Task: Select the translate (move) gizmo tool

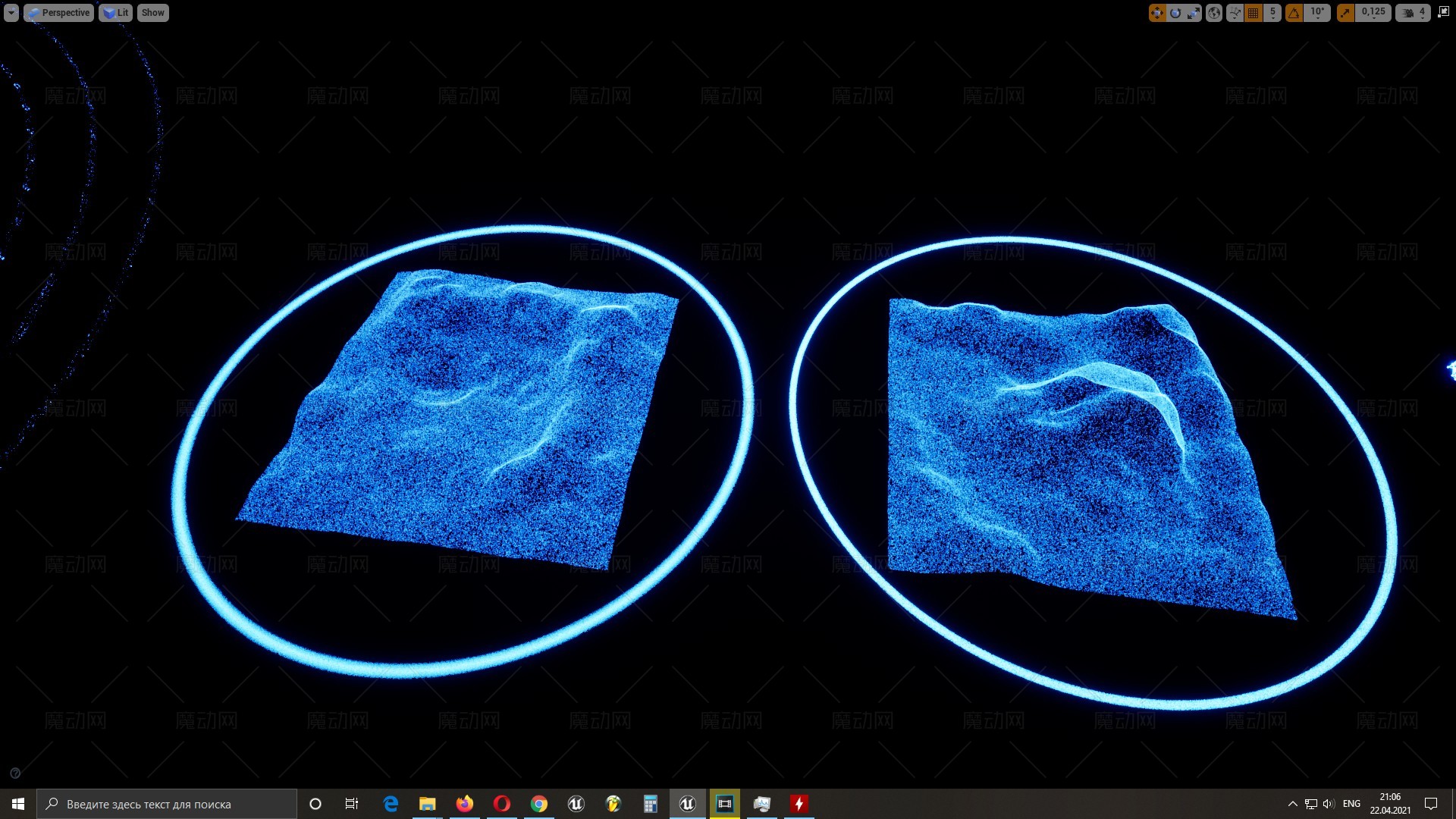Action: tap(1157, 13)
